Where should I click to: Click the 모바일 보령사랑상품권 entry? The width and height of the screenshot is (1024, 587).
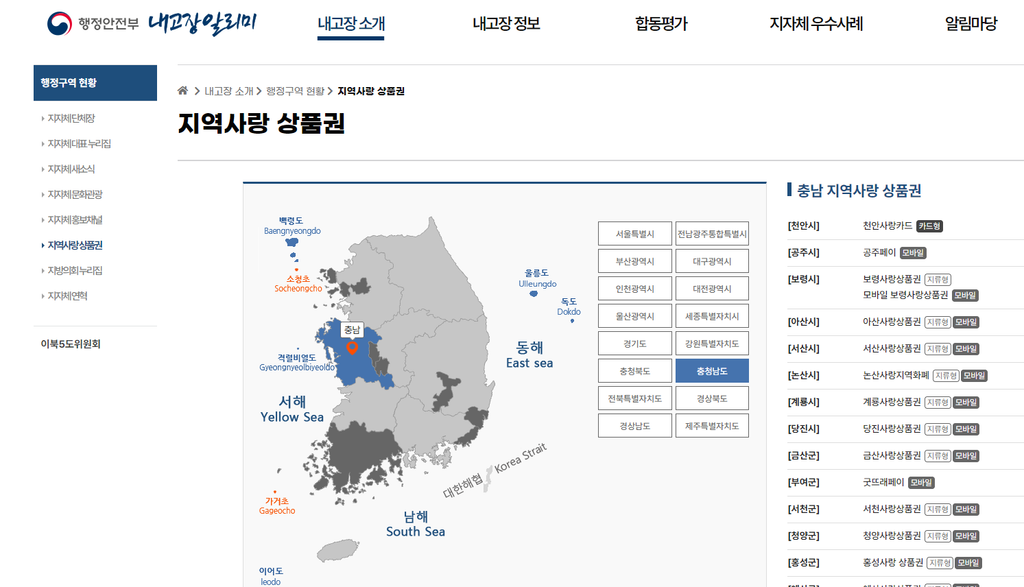[905, 295]
